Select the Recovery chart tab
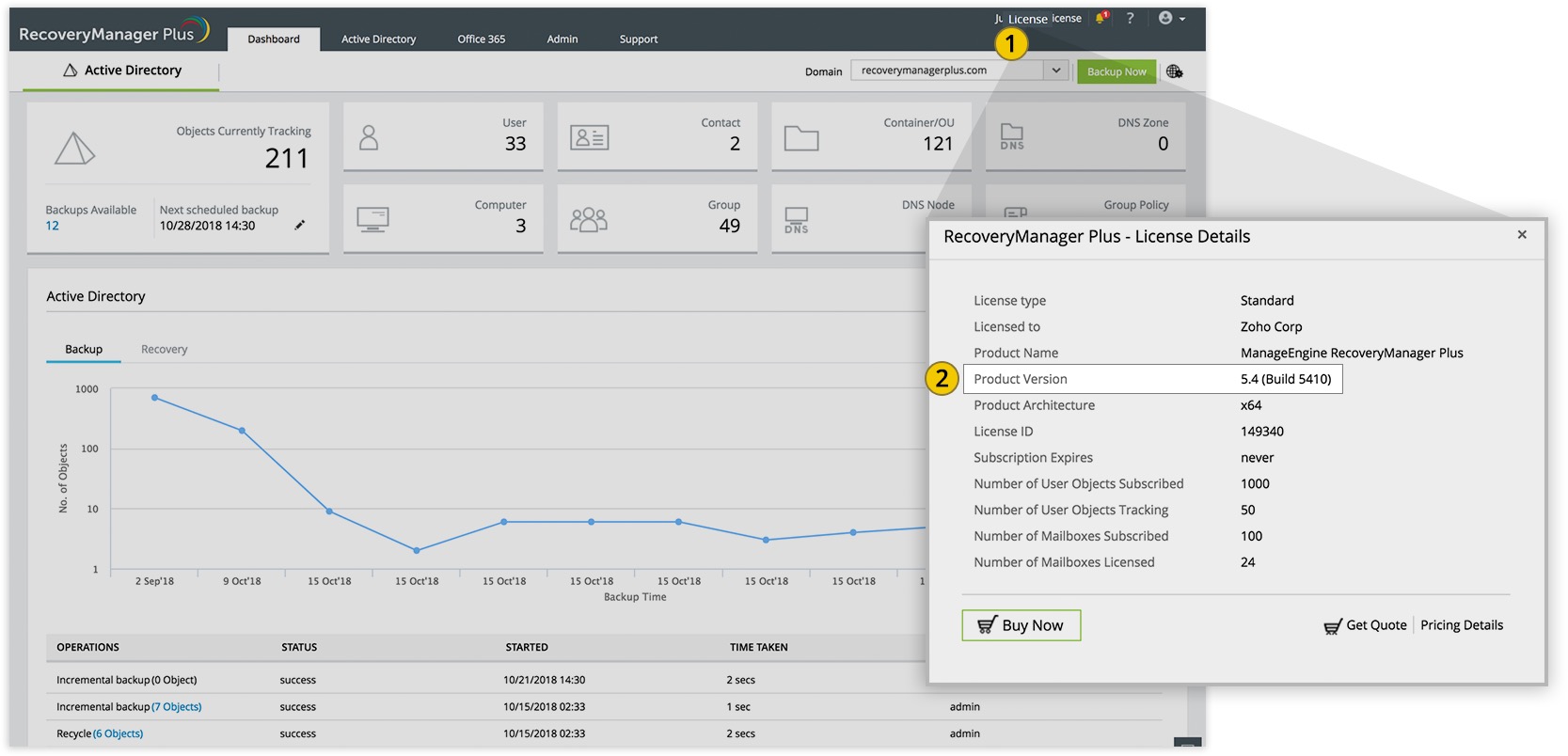This screenshot has height=756, width=1568. pos(165,350)
